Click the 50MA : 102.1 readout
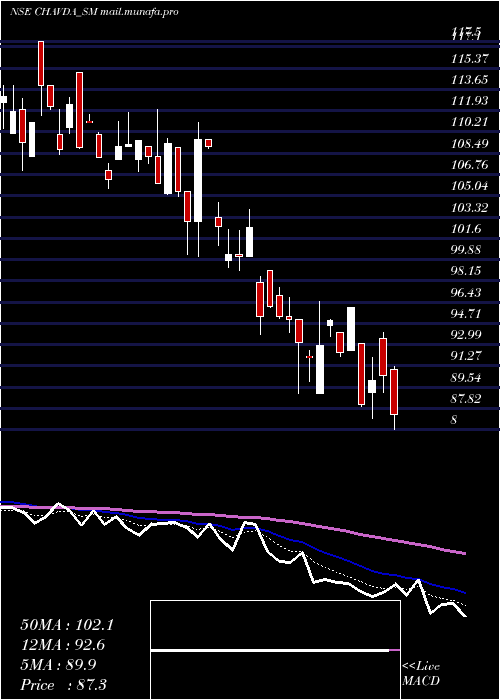 click(x=67, y=625)
